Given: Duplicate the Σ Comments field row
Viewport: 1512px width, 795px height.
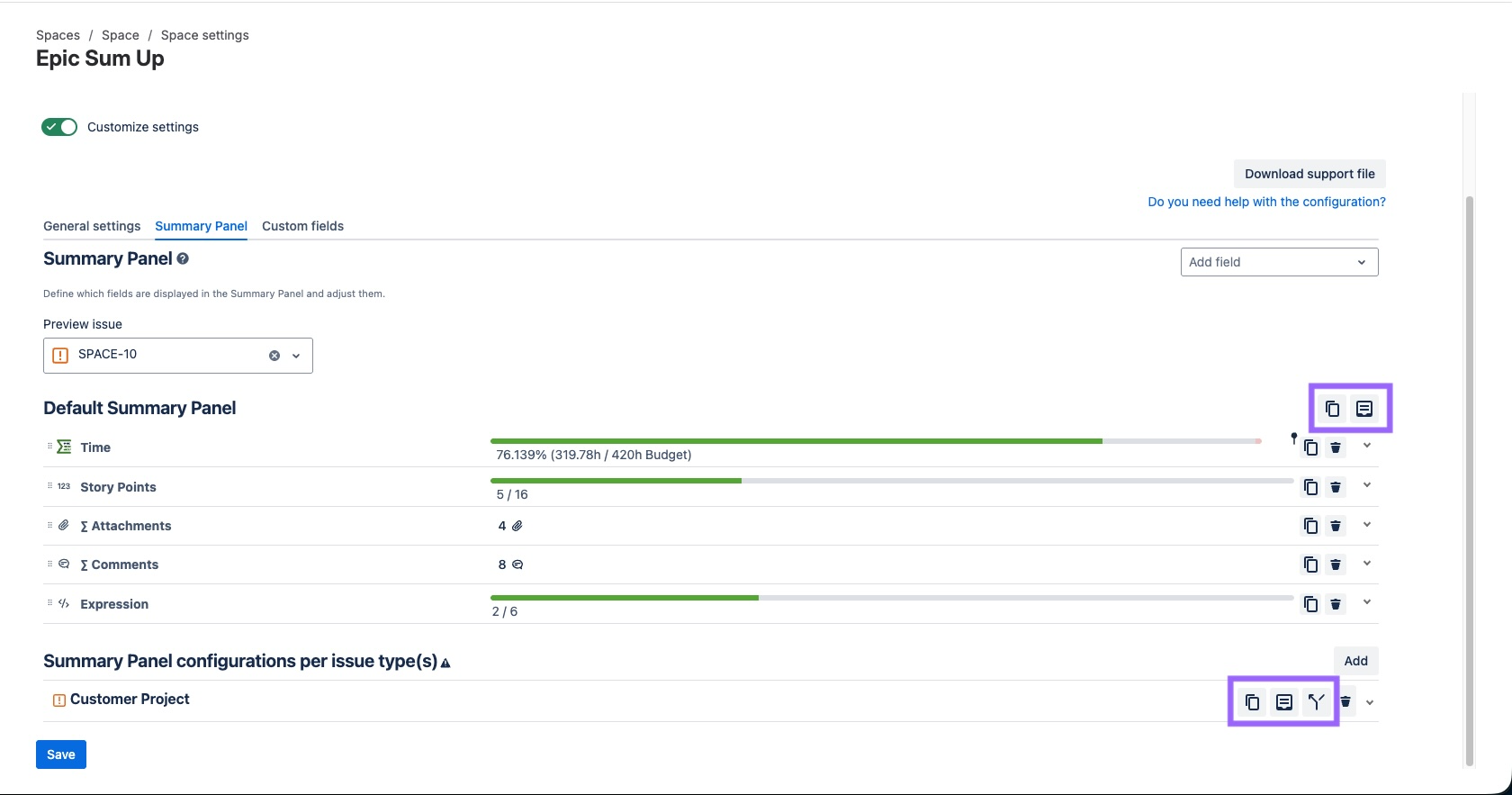Looking at the screenshot, I should click(1310, 565).
